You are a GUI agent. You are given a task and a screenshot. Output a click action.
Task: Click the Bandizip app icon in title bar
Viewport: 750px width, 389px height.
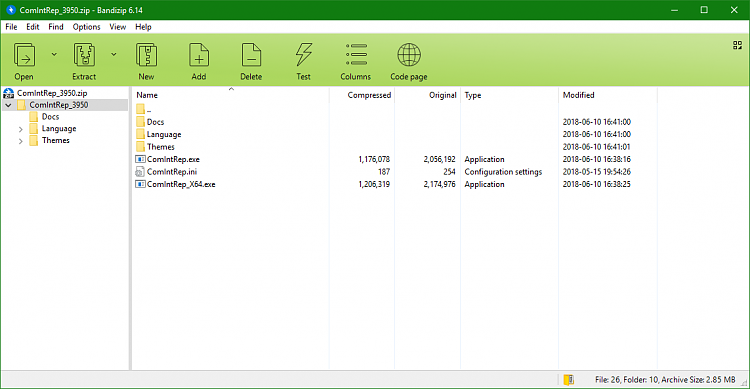[x=11, y=10]
